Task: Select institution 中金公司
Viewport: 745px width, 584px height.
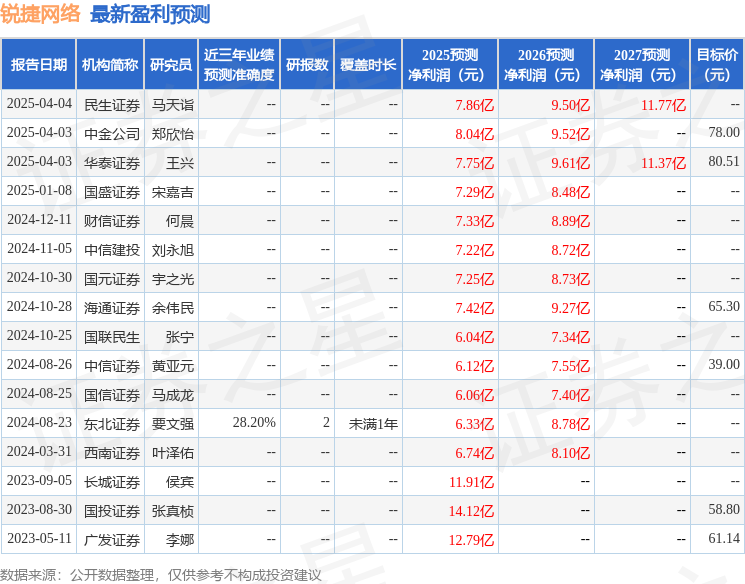Action: pos(112,134)
